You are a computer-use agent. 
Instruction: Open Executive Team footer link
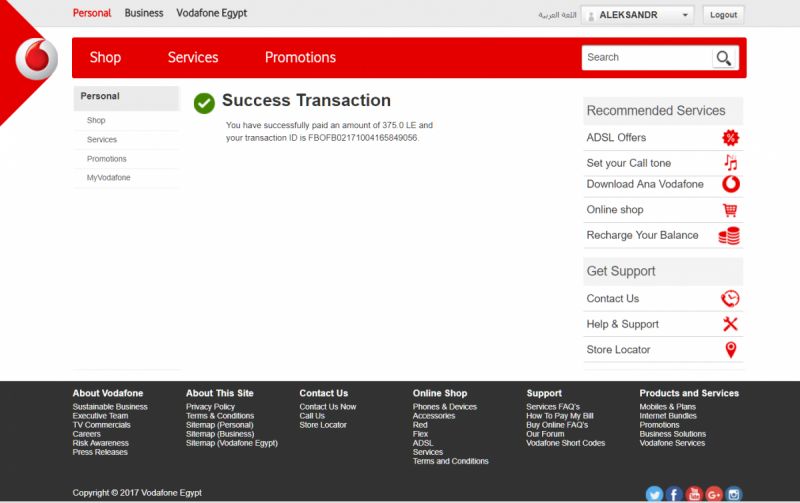point(100,416)
